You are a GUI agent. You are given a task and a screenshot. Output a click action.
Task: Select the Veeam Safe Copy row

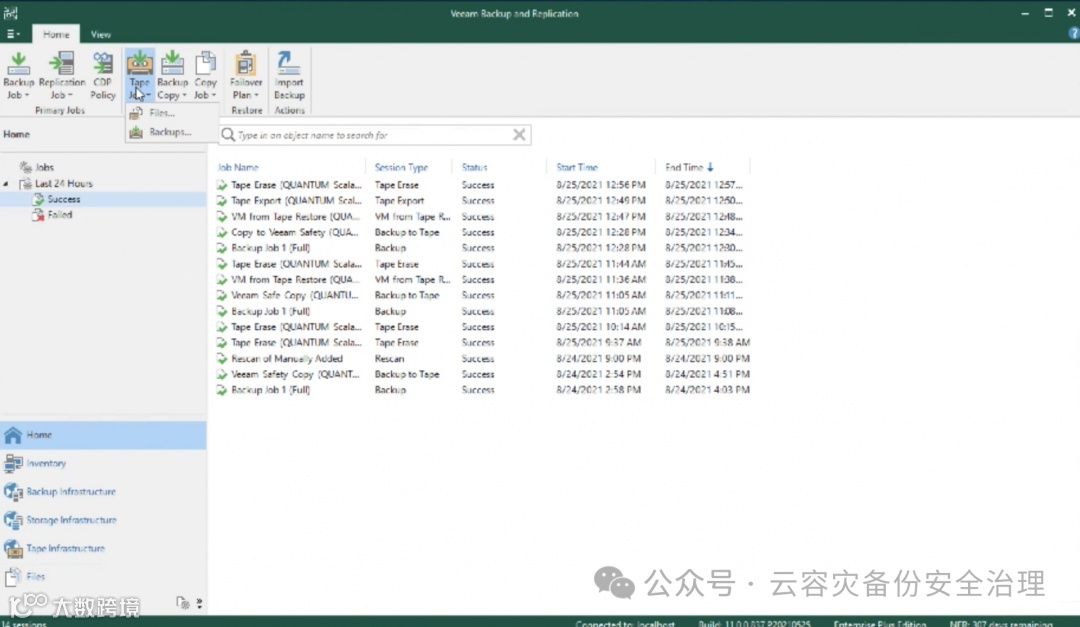pyautogui.click(x=482, y=296)
